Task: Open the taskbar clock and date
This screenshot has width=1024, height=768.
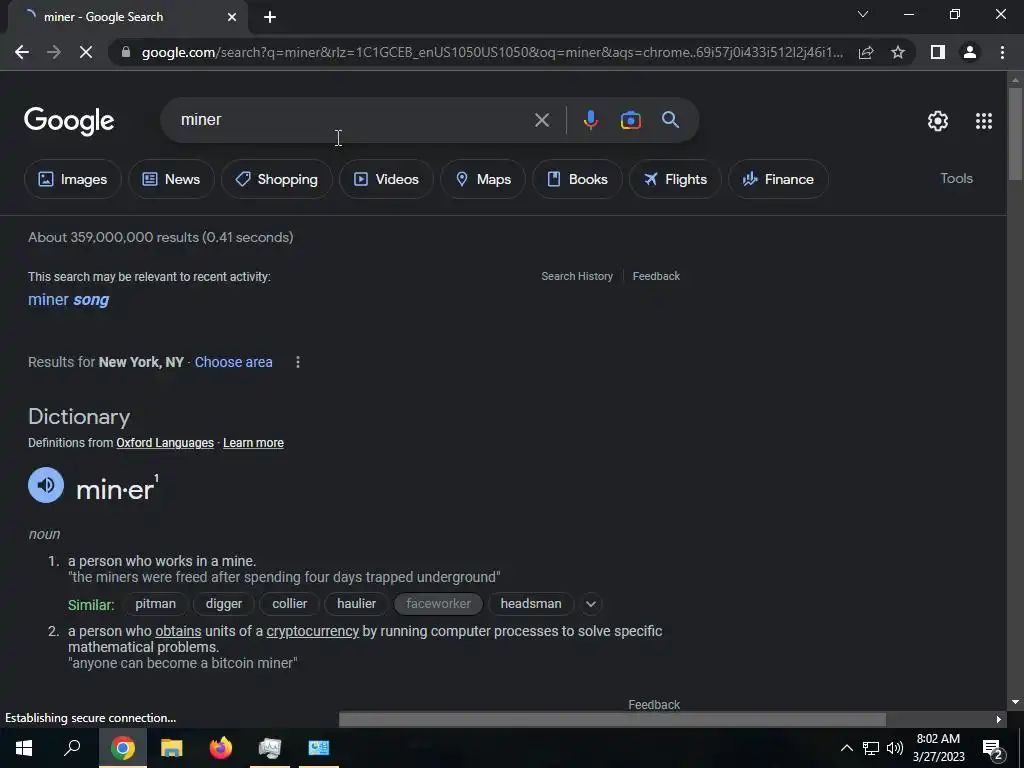Action: [x=938, y=748]
